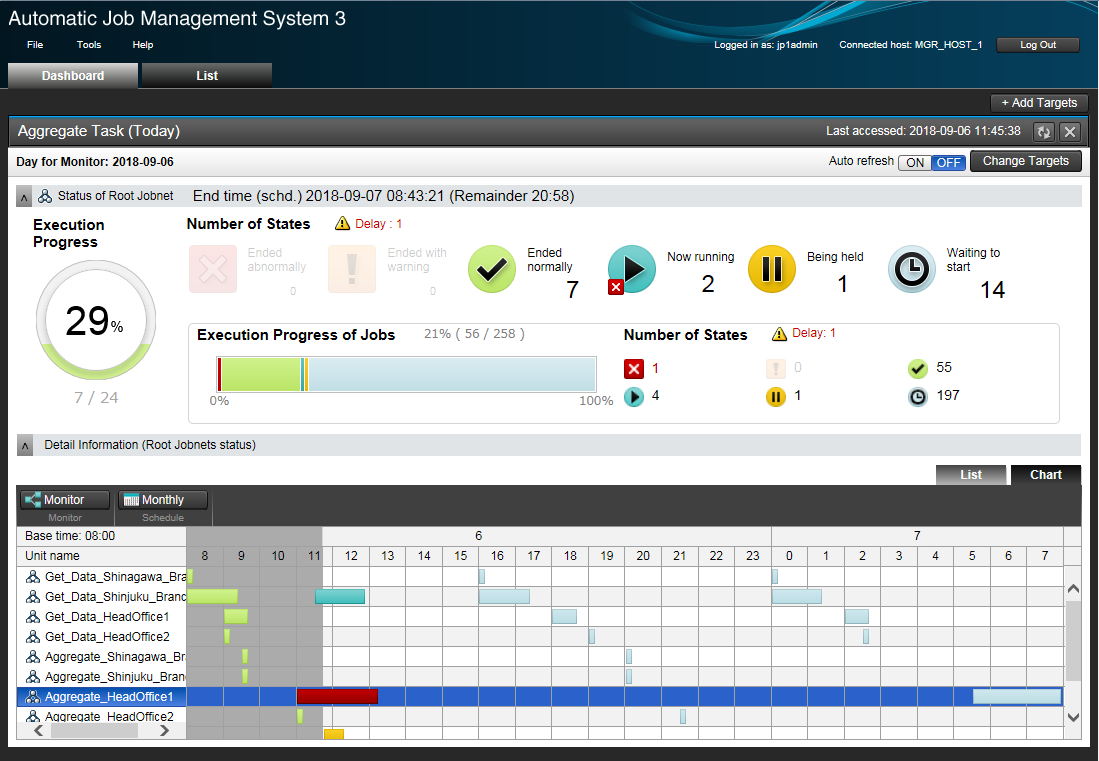Open the Help menu

(x=143, y=44)
